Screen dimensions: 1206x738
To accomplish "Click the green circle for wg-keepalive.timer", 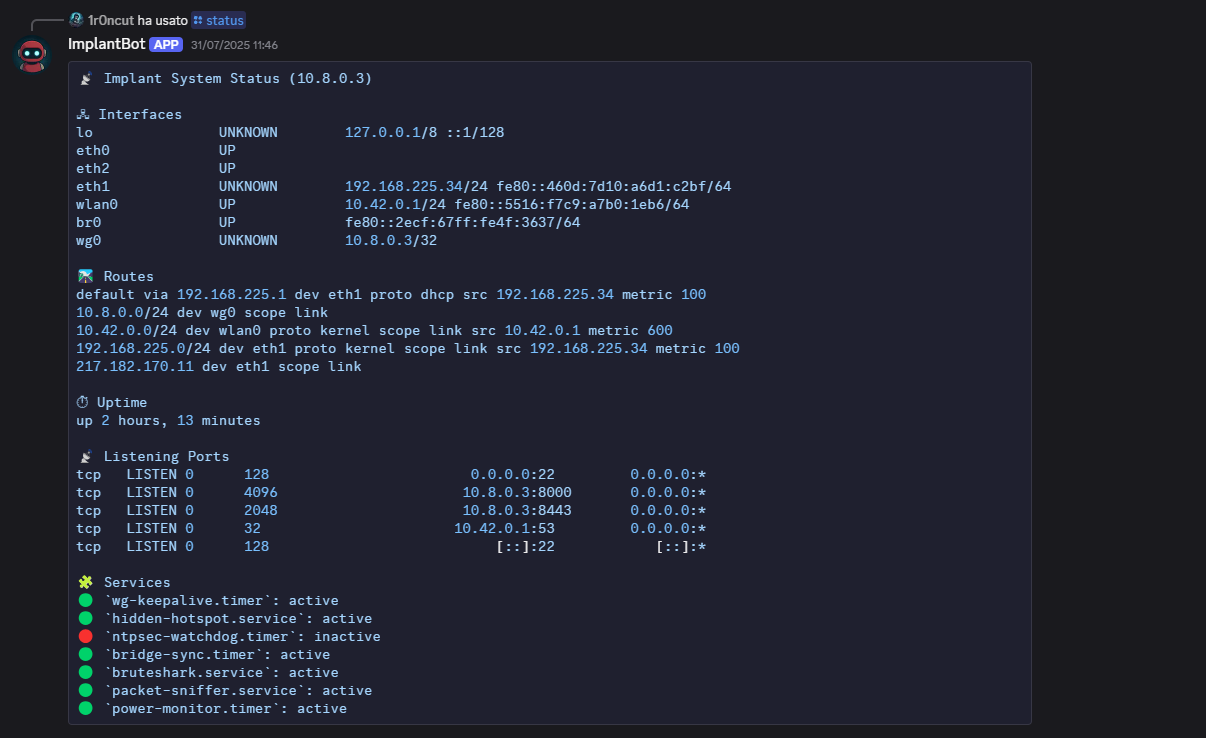I will point(85,600).
